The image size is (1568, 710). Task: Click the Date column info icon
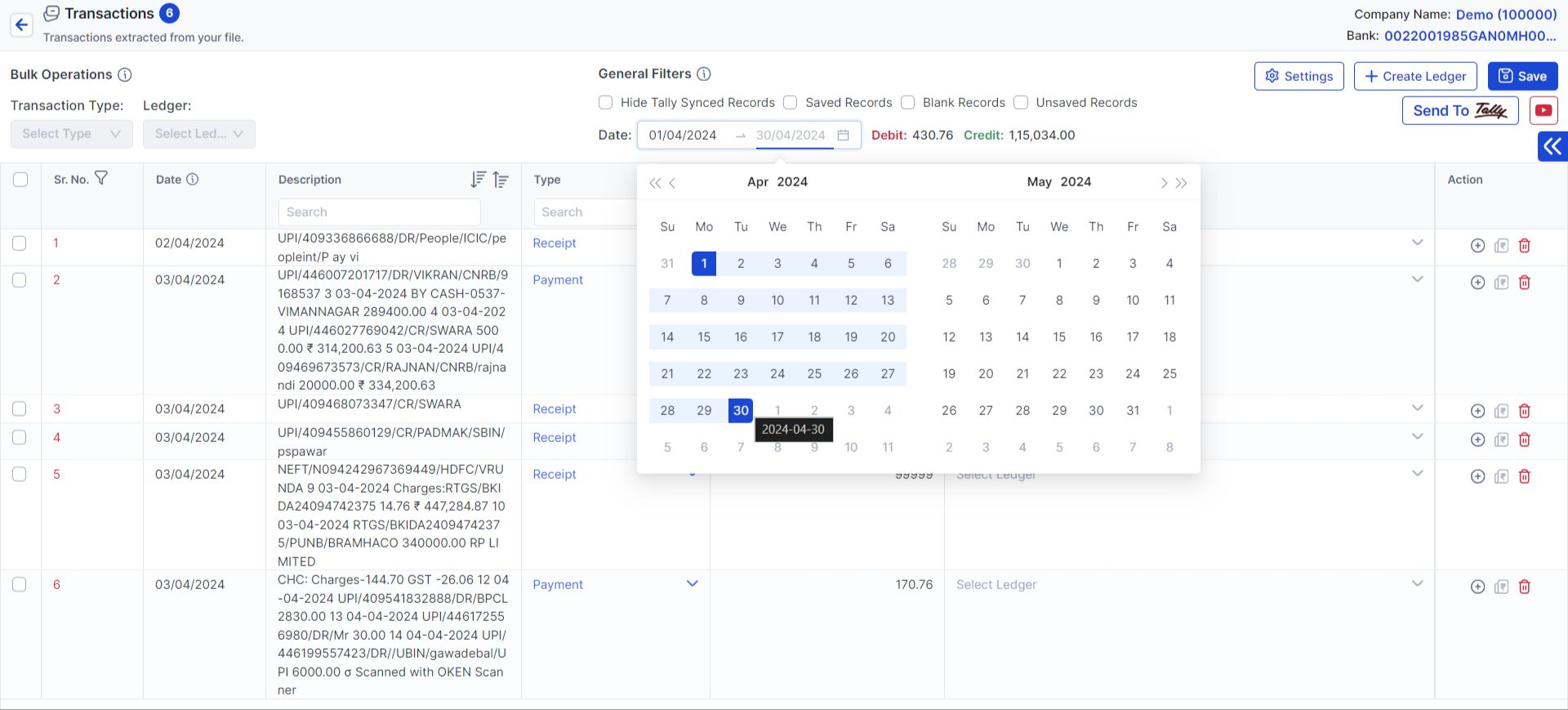click(193, 179)
